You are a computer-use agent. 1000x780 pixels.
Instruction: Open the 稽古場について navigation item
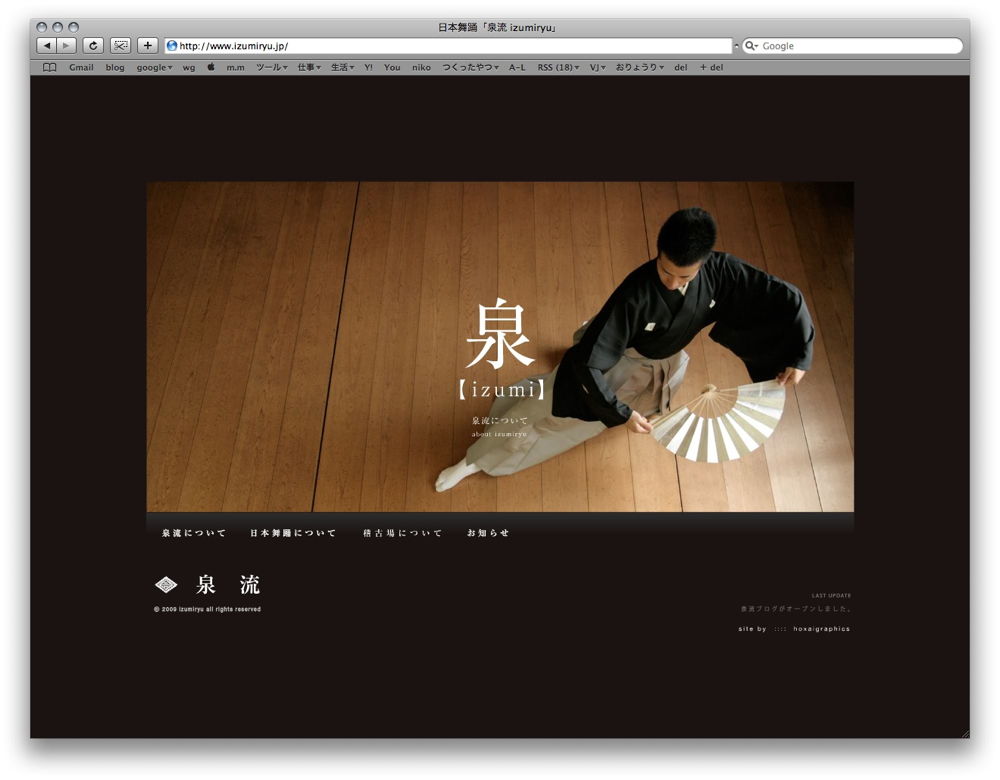[x=402, y=533]
